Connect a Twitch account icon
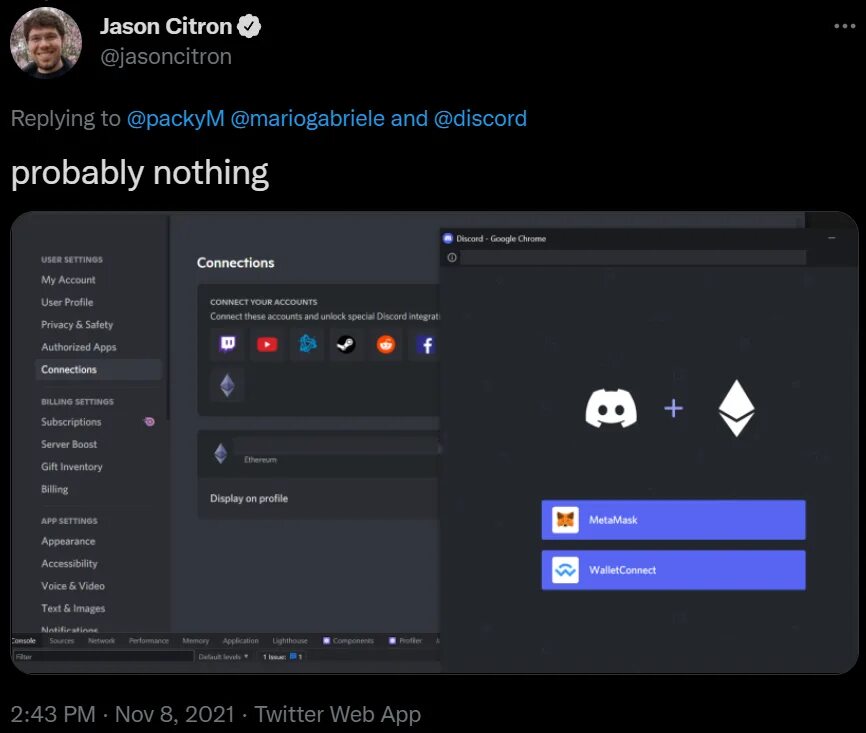866x733 pixels. [228, 344]
